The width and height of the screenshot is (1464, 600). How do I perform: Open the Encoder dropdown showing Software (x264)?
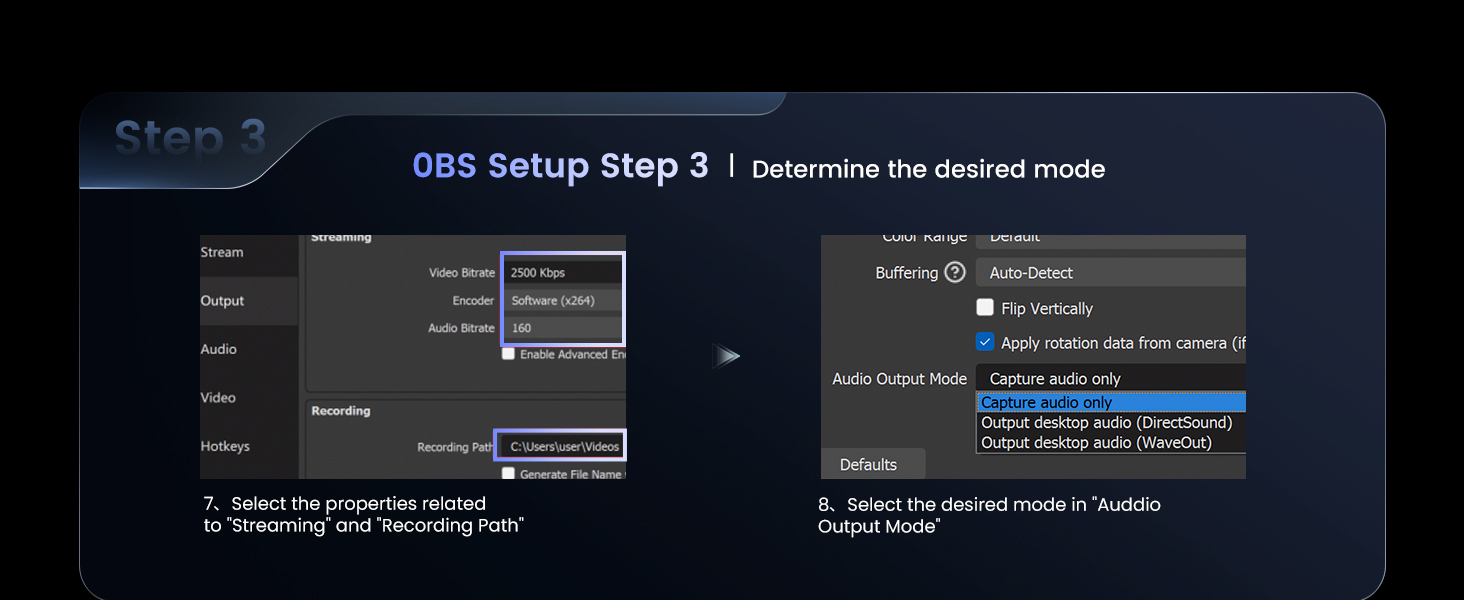point(562,300)
